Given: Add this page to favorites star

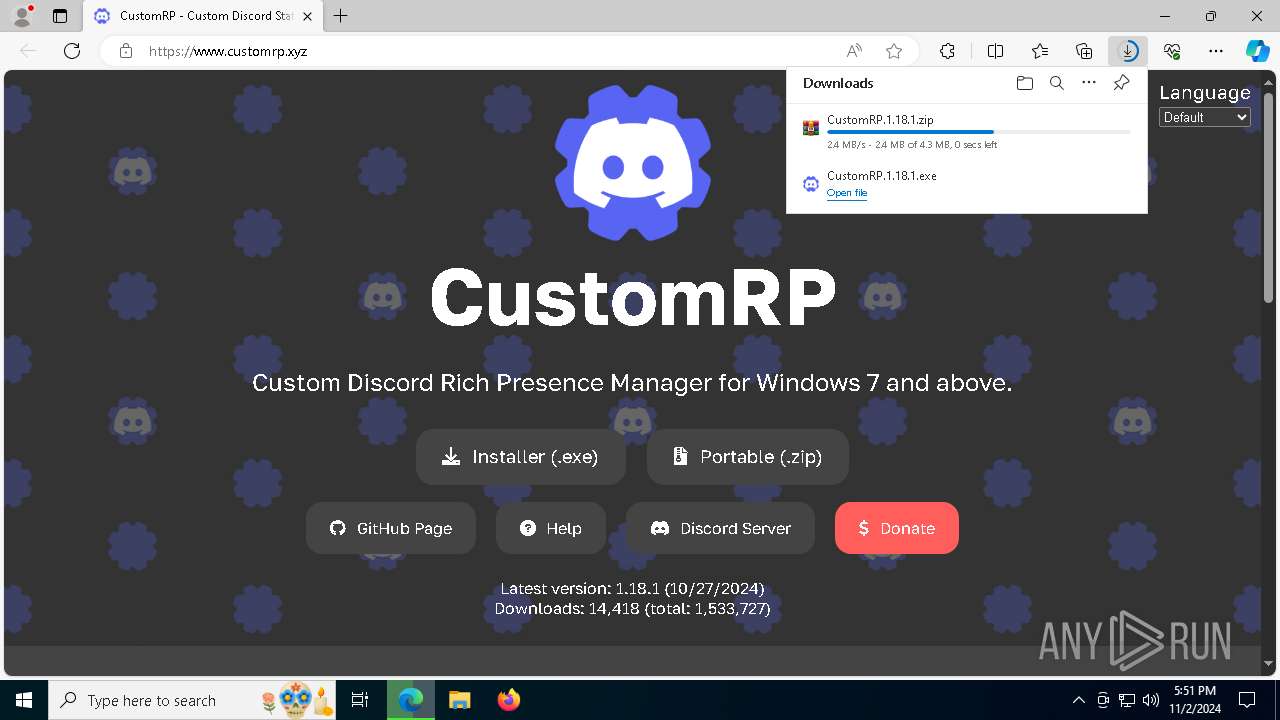Looking at the screenshot, I should (894, 51).
